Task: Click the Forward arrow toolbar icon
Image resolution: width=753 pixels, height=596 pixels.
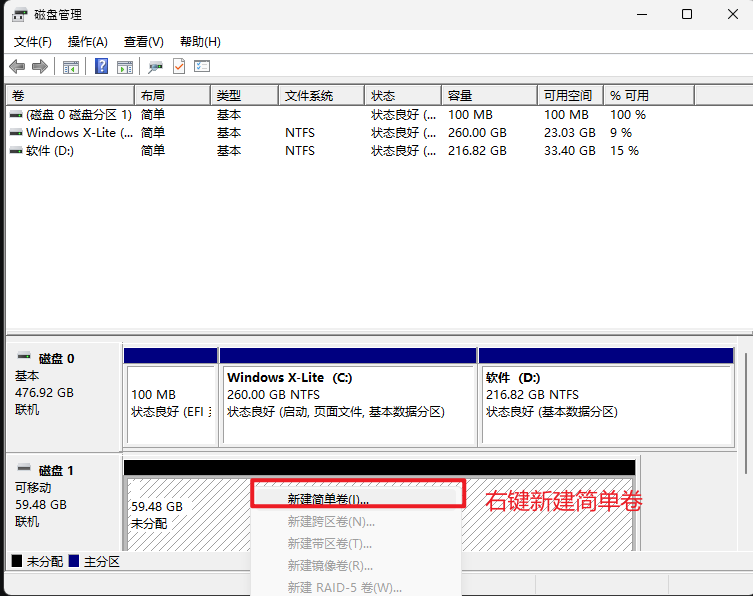Action: (40, 66)
